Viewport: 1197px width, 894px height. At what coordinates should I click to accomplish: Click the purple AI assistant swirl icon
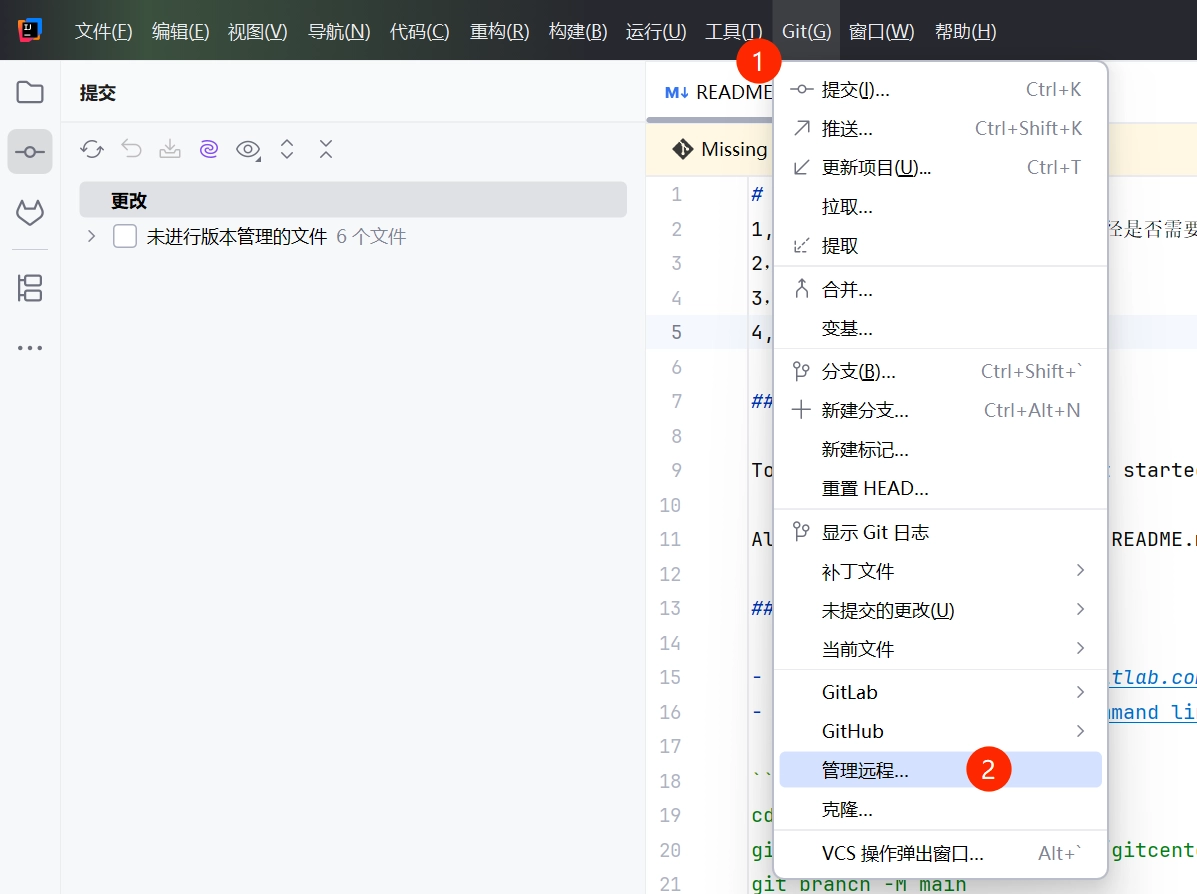208,149
